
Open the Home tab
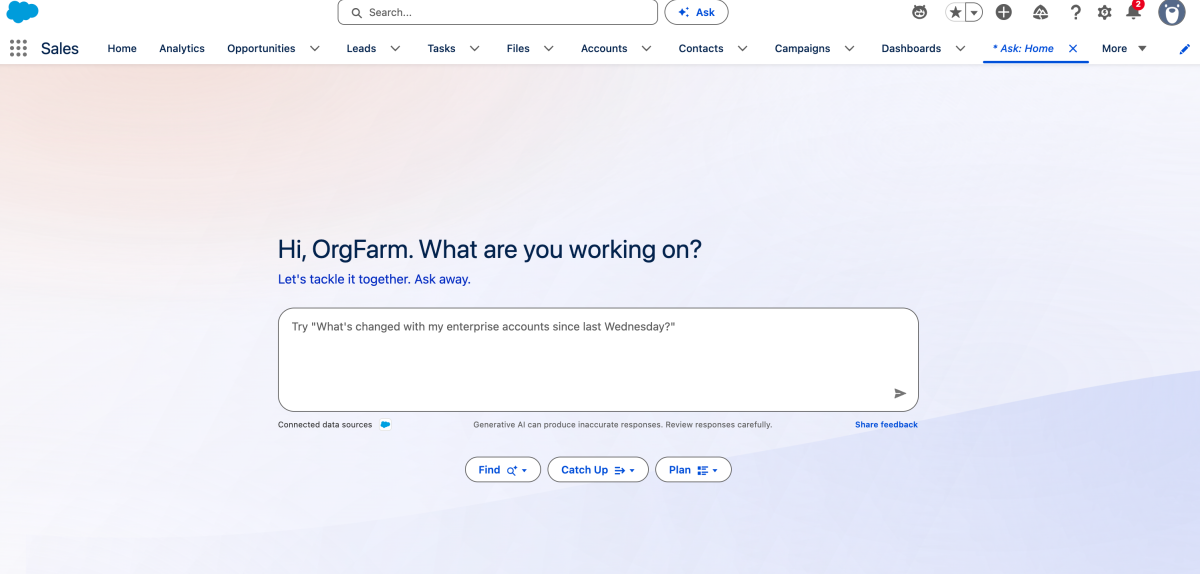pos(122,48)
